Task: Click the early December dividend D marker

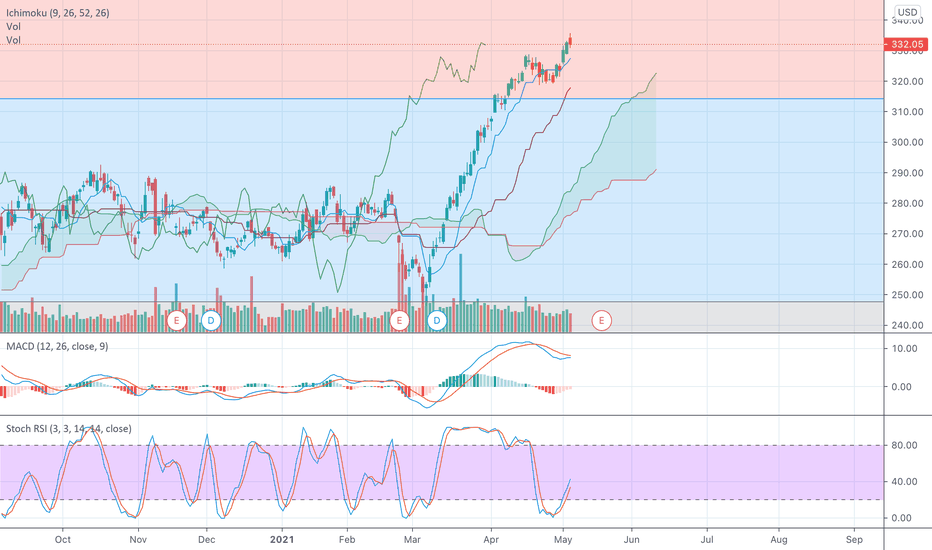Action: (x=210, y=321)
